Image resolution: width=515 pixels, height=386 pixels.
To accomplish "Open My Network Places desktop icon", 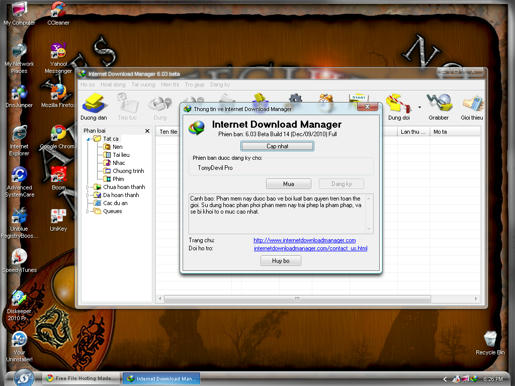I will point(19,58).
